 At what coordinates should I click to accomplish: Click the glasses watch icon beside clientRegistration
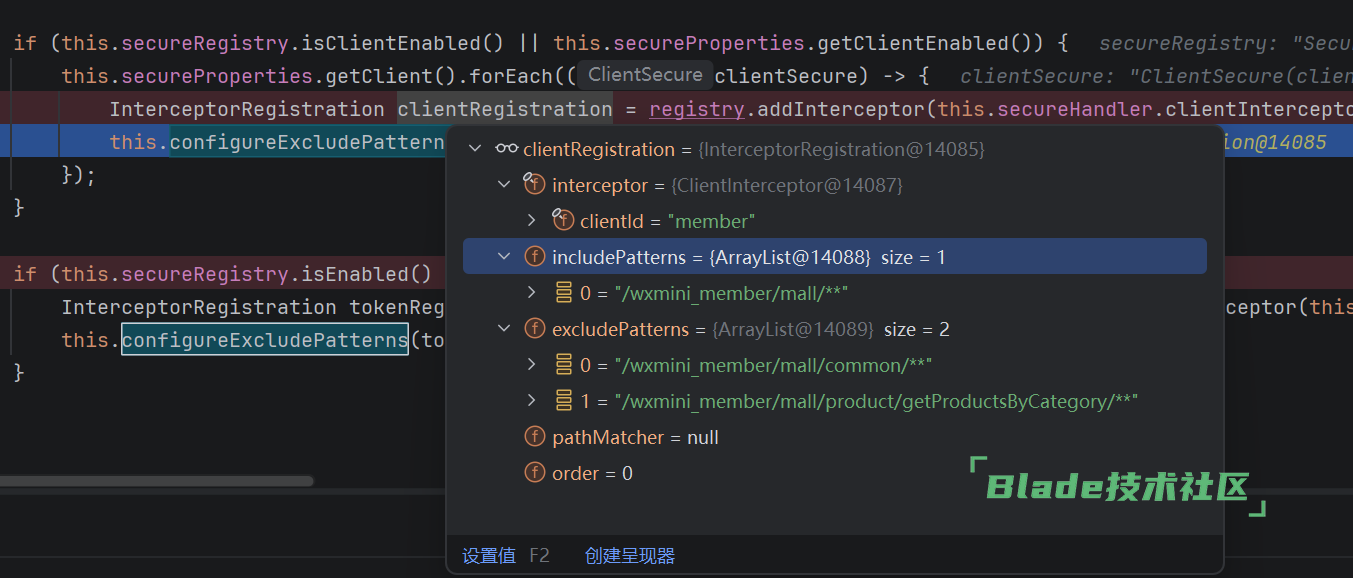(506, 149)
